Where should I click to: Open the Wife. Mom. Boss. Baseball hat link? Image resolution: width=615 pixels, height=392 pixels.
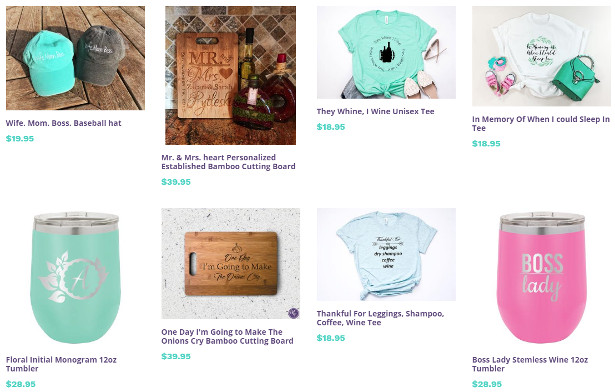pyautogui.click(x=64, y=123)
